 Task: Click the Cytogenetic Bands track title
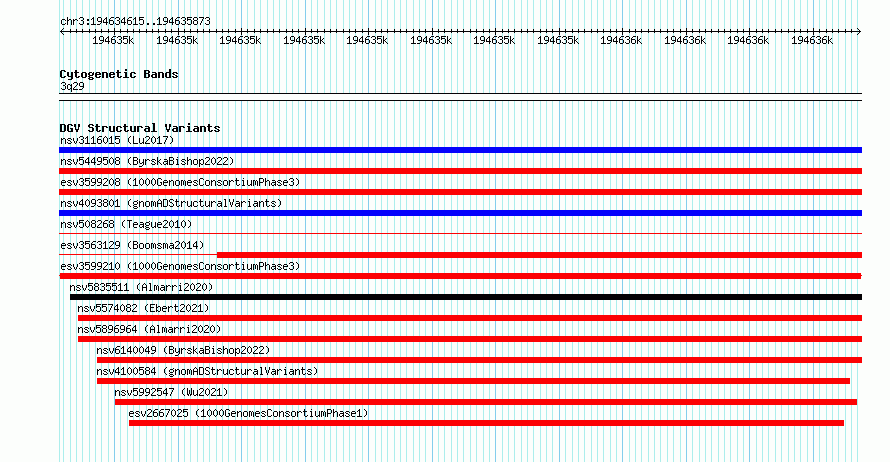[119, 74]
